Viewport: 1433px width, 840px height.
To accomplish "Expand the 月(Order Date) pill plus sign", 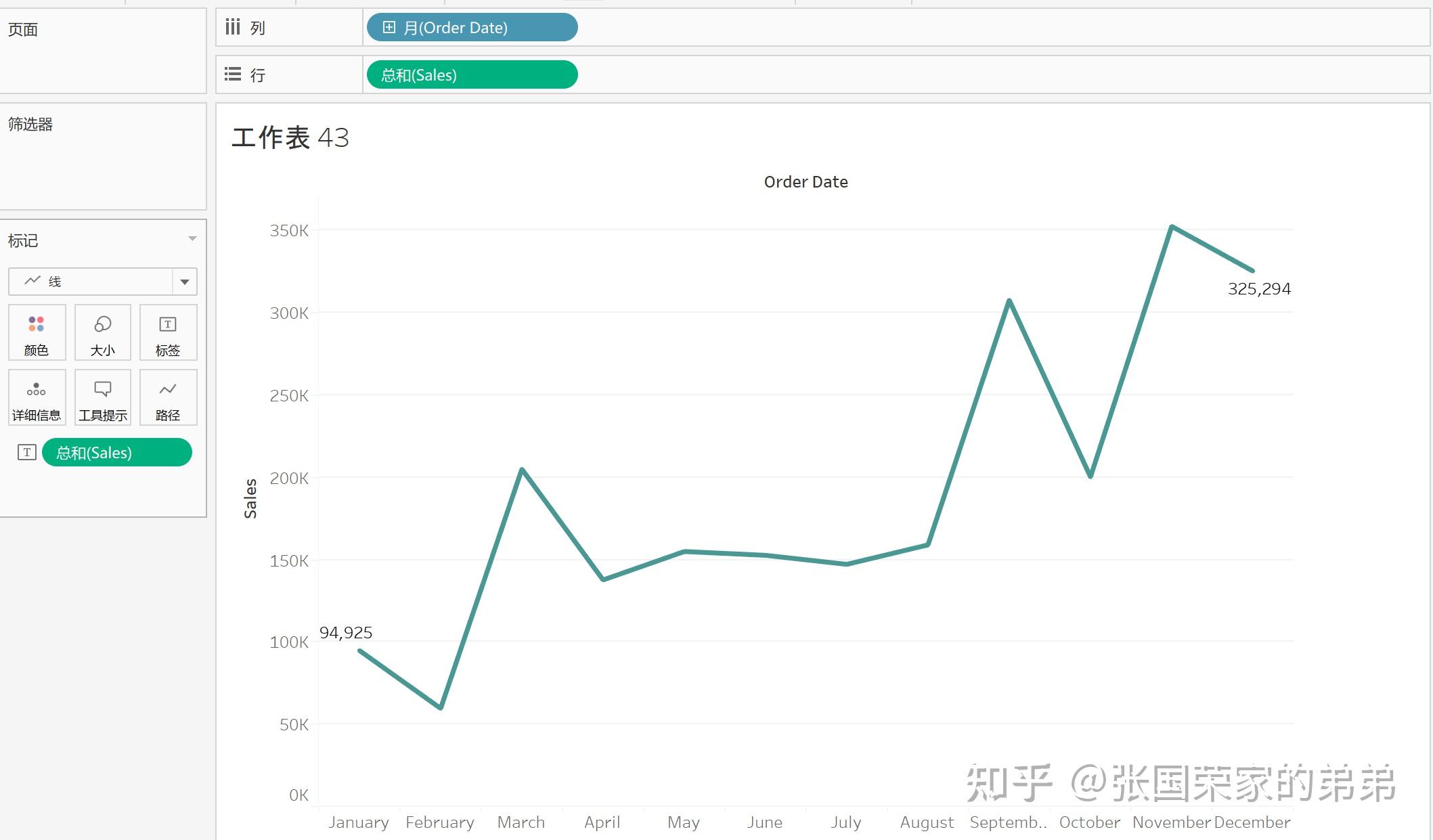I will point(389,28).
